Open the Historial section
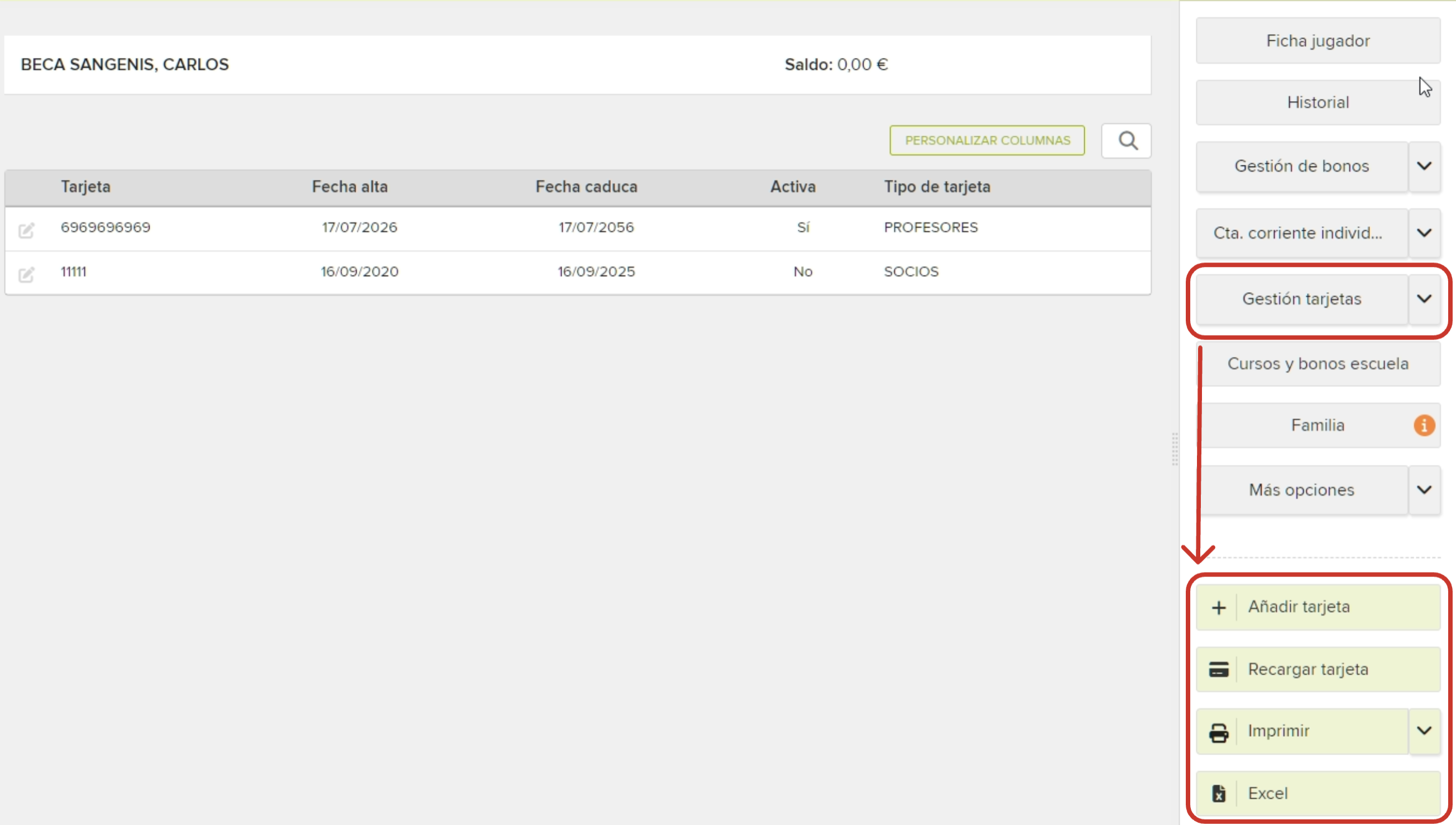Image resolution: width=1456 pixels, height=825 pixels. point(1319,103)
